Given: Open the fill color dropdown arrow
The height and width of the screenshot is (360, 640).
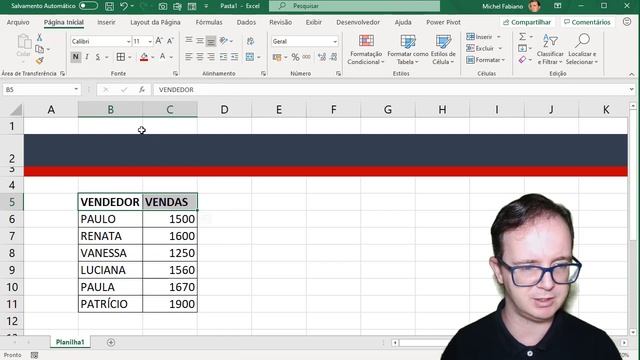Looking at the screenshot, I should click(x=153, y=57).
